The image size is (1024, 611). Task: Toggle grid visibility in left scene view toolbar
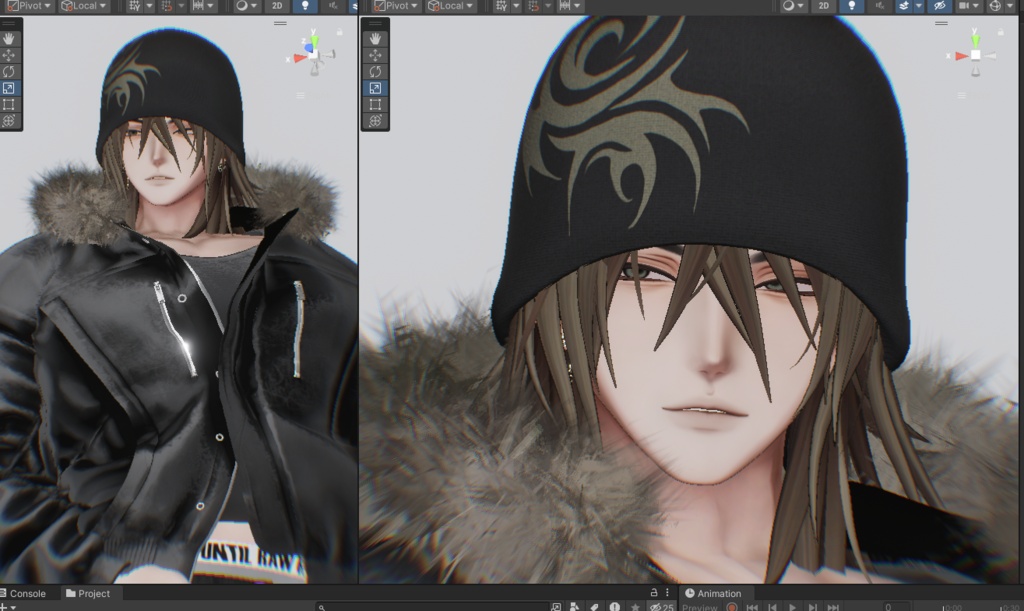pyautogui.click(x=135, y=6)
